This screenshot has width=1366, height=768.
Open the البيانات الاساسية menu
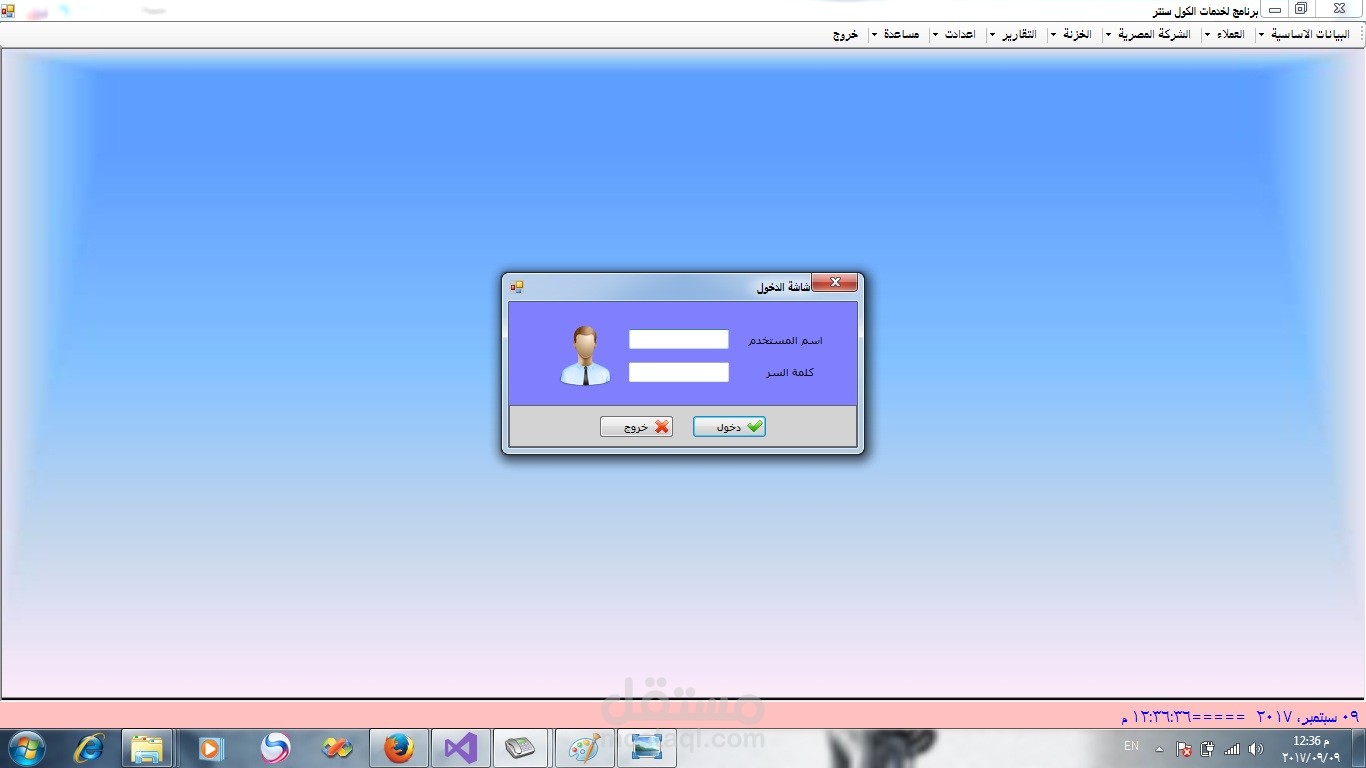(1305, 34)
